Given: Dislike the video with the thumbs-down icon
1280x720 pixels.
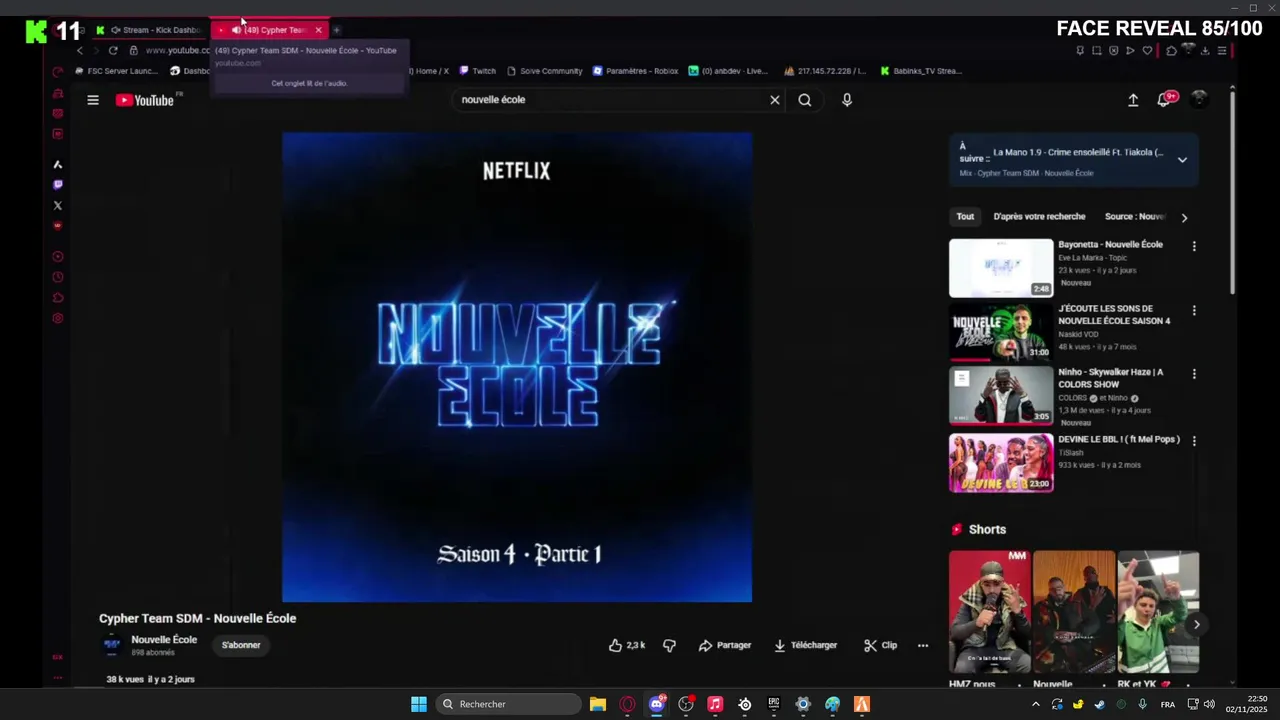Looking at the screenshot, I should click(x=669, y=645).
